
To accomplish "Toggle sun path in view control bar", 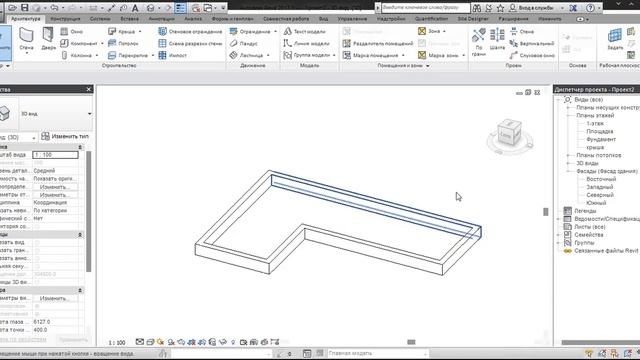I will point(160,342).
